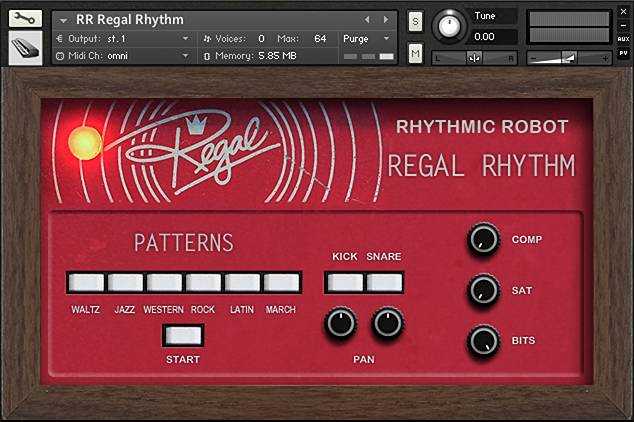The image size is (634, 422).
Task: Open the Output st.1 dropdown
Action: click(x=185, y=38)
